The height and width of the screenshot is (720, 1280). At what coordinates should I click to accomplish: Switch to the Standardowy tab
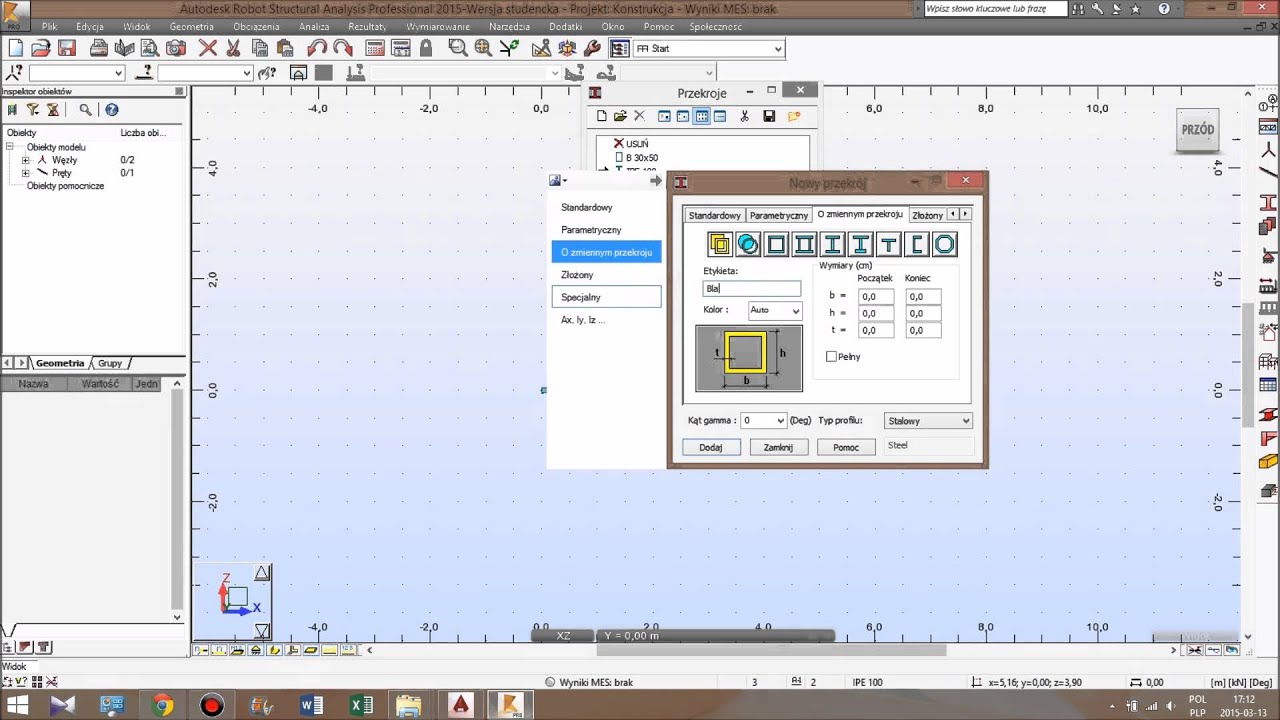714,215
